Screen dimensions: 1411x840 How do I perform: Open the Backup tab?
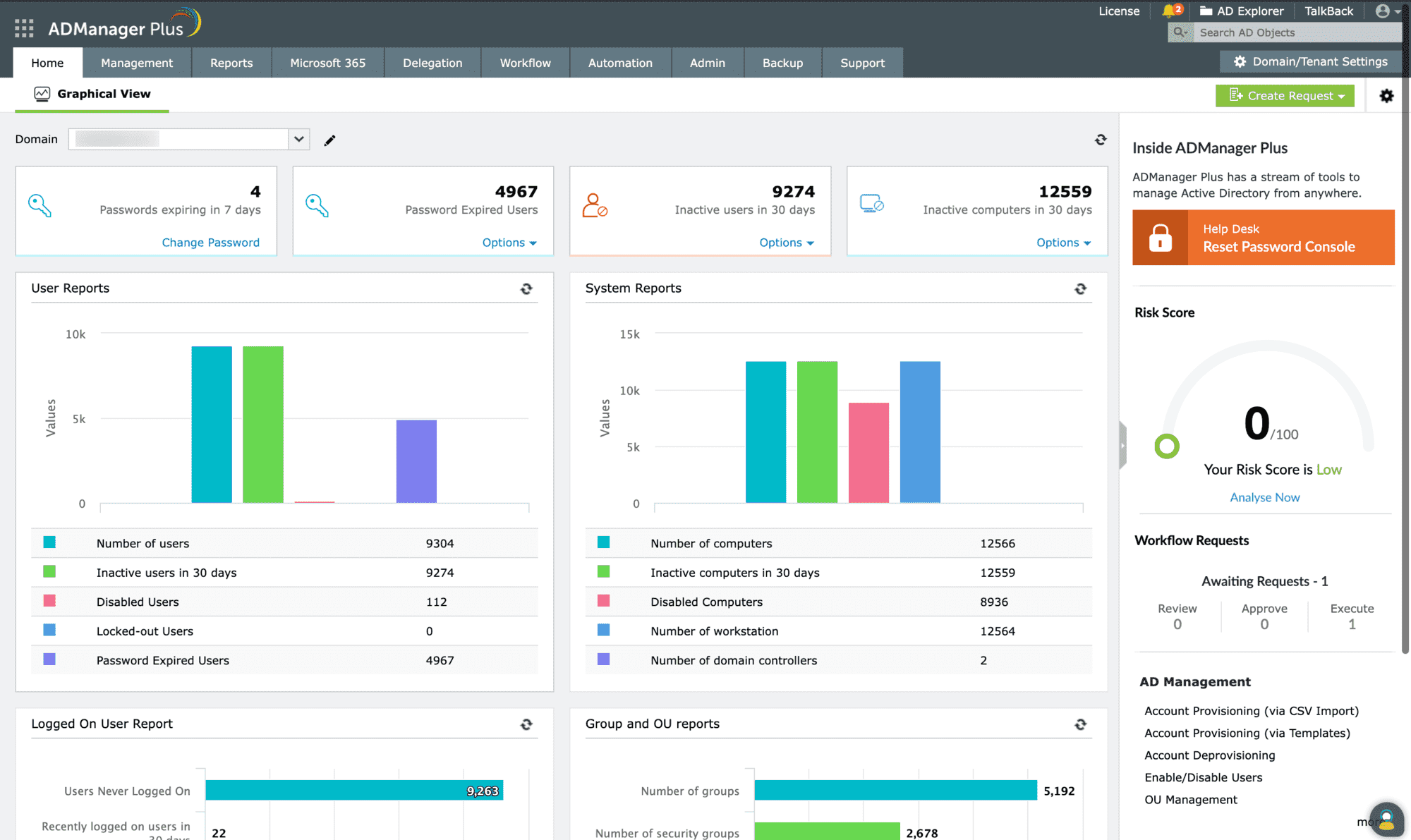(782, 63)
